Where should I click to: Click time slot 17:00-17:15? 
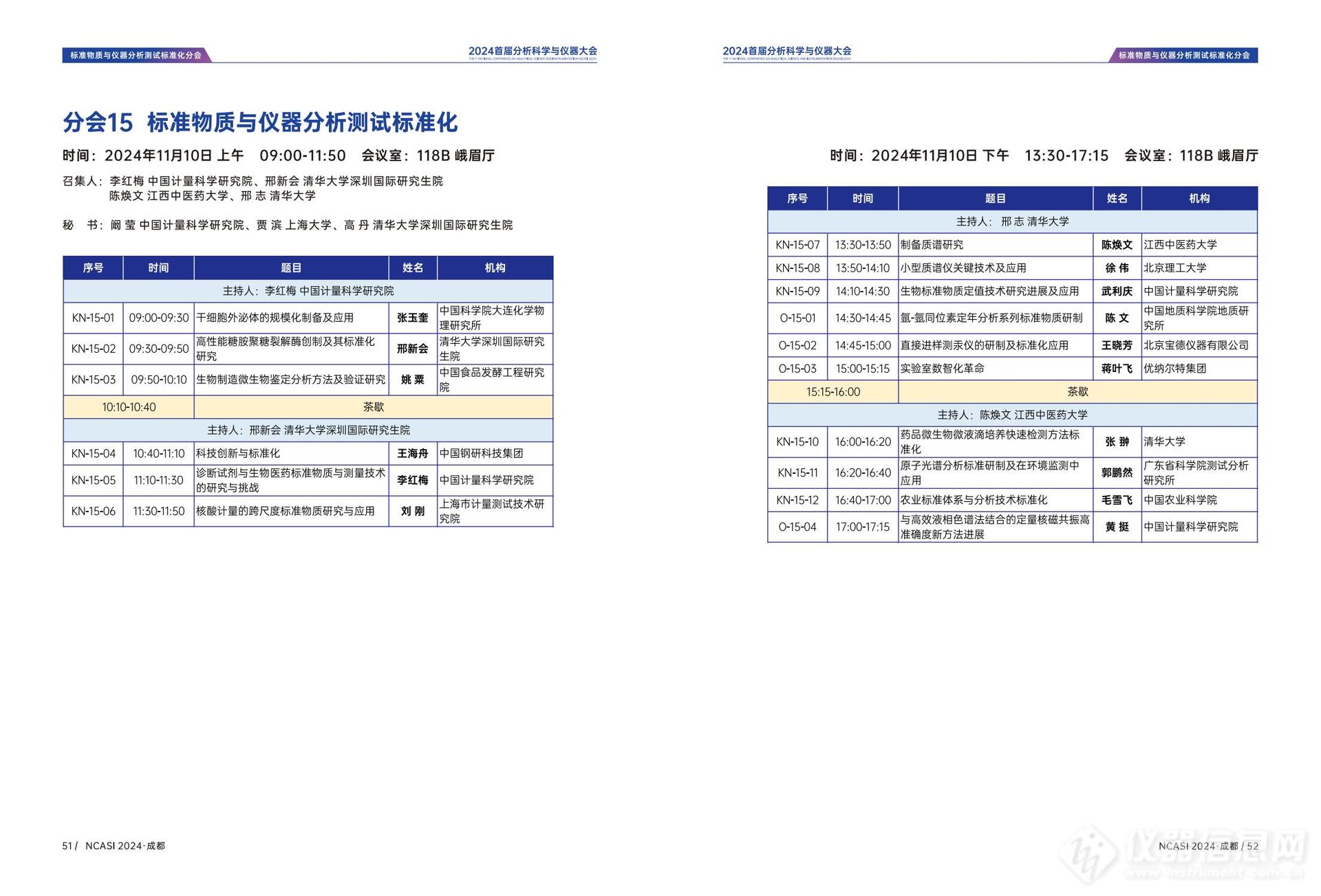click(863, 527)
